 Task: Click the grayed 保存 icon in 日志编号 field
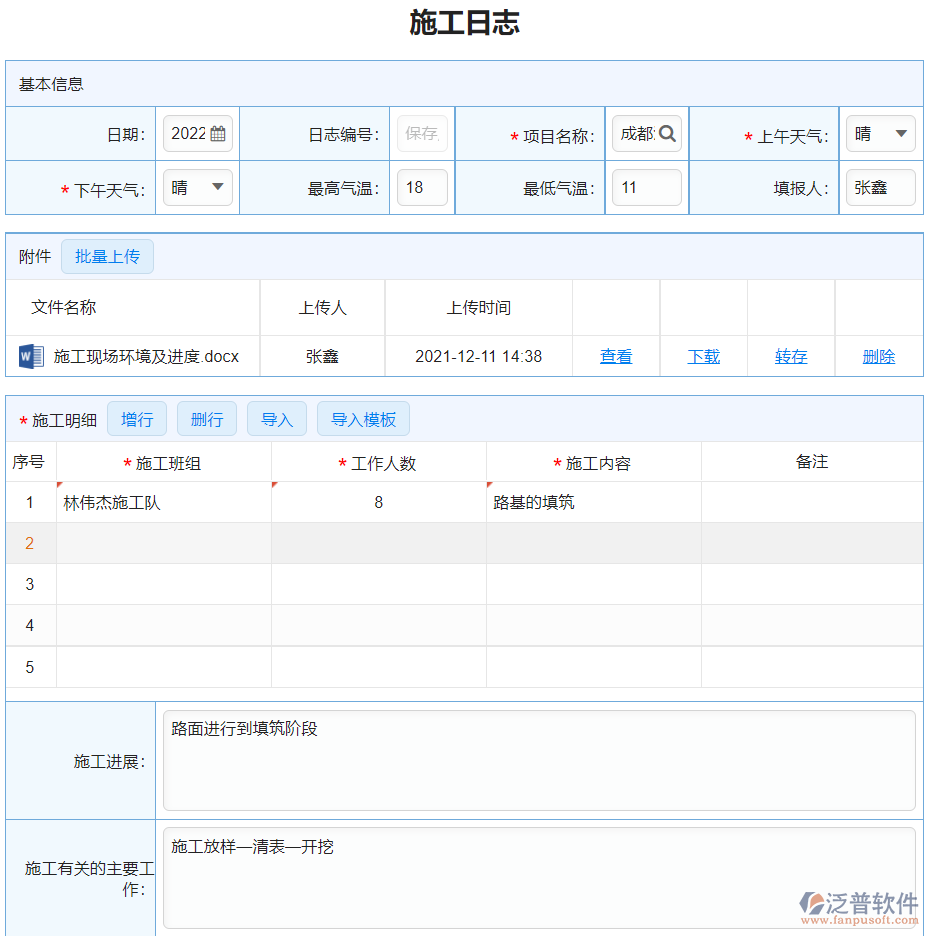[421, 133]
